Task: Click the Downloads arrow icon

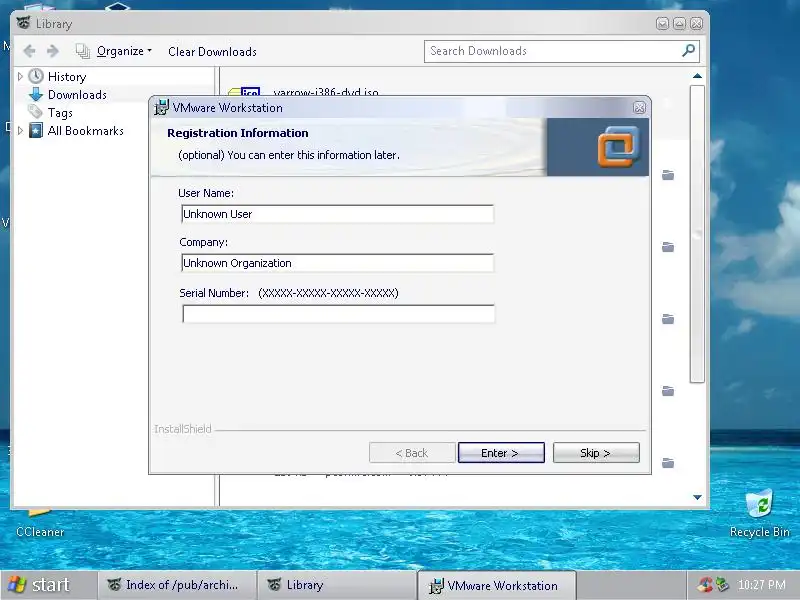Action: [x=36, y=94]
